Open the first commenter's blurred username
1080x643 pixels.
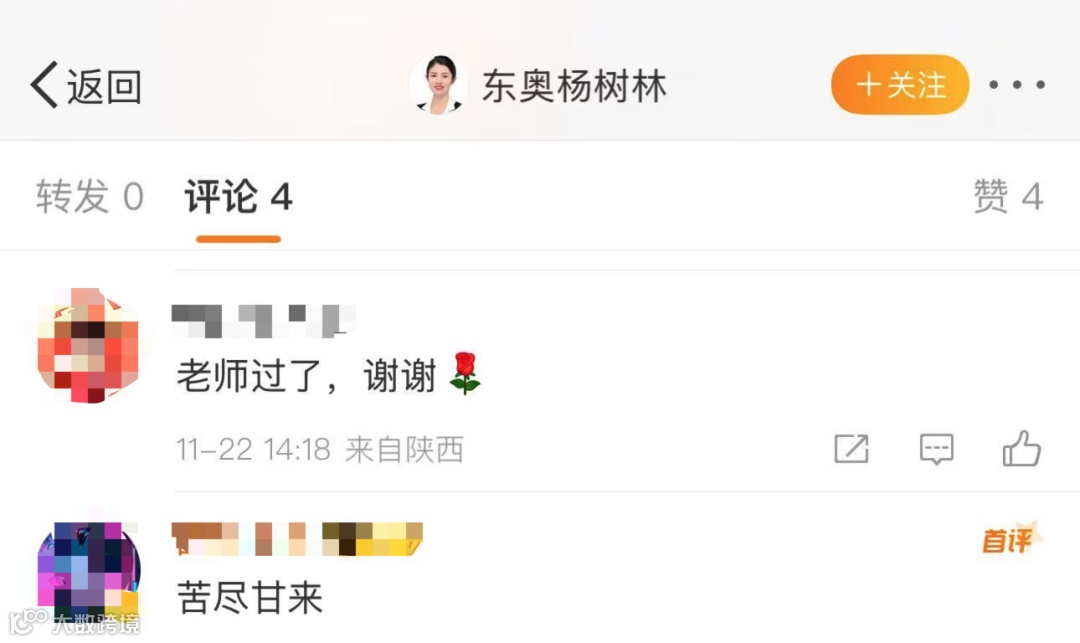(x=263, y=321)
